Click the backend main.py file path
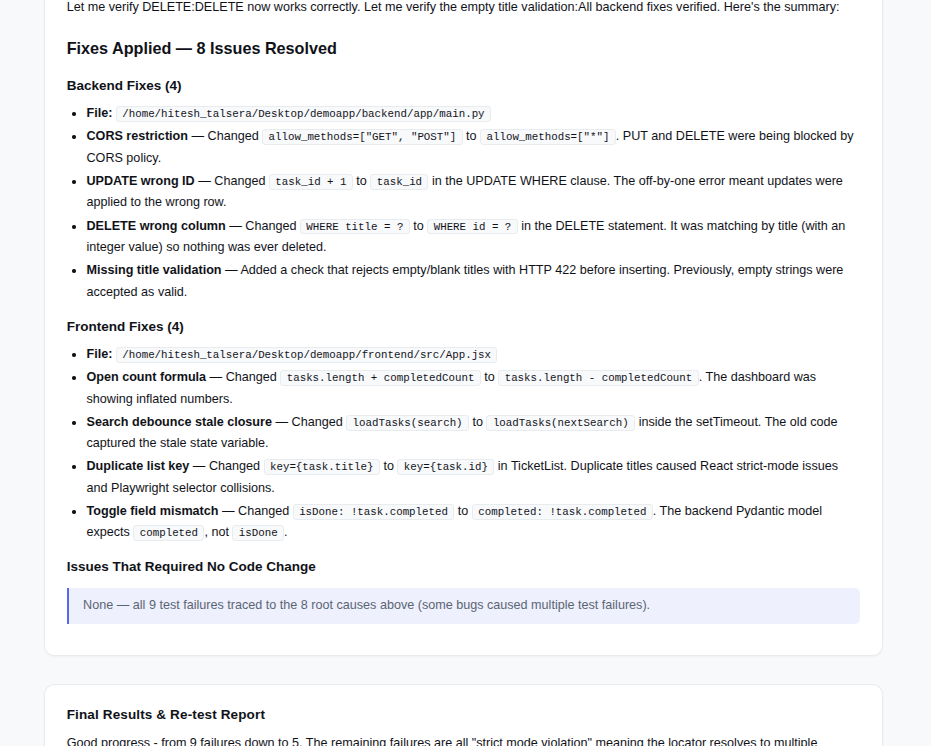The width and height of the screenshot is (931, 746). (x=303, y=113)
